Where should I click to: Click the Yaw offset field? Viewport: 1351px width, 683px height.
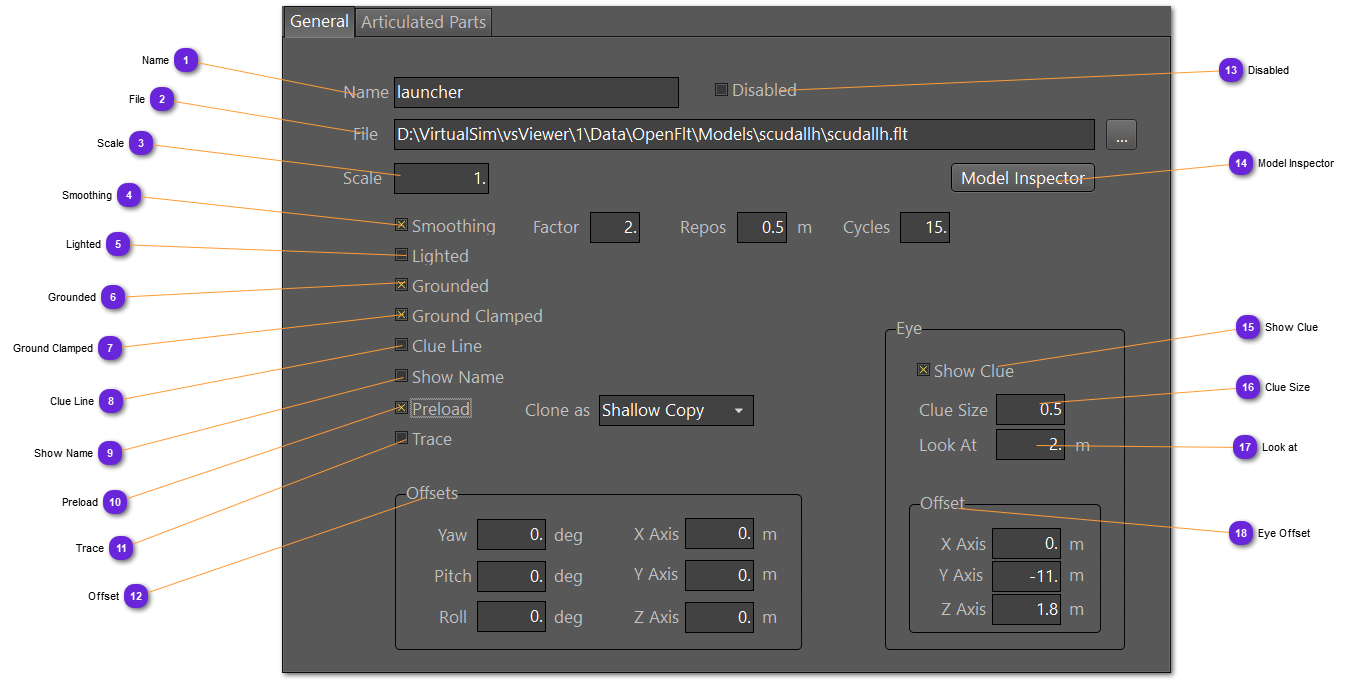(511, 535)
